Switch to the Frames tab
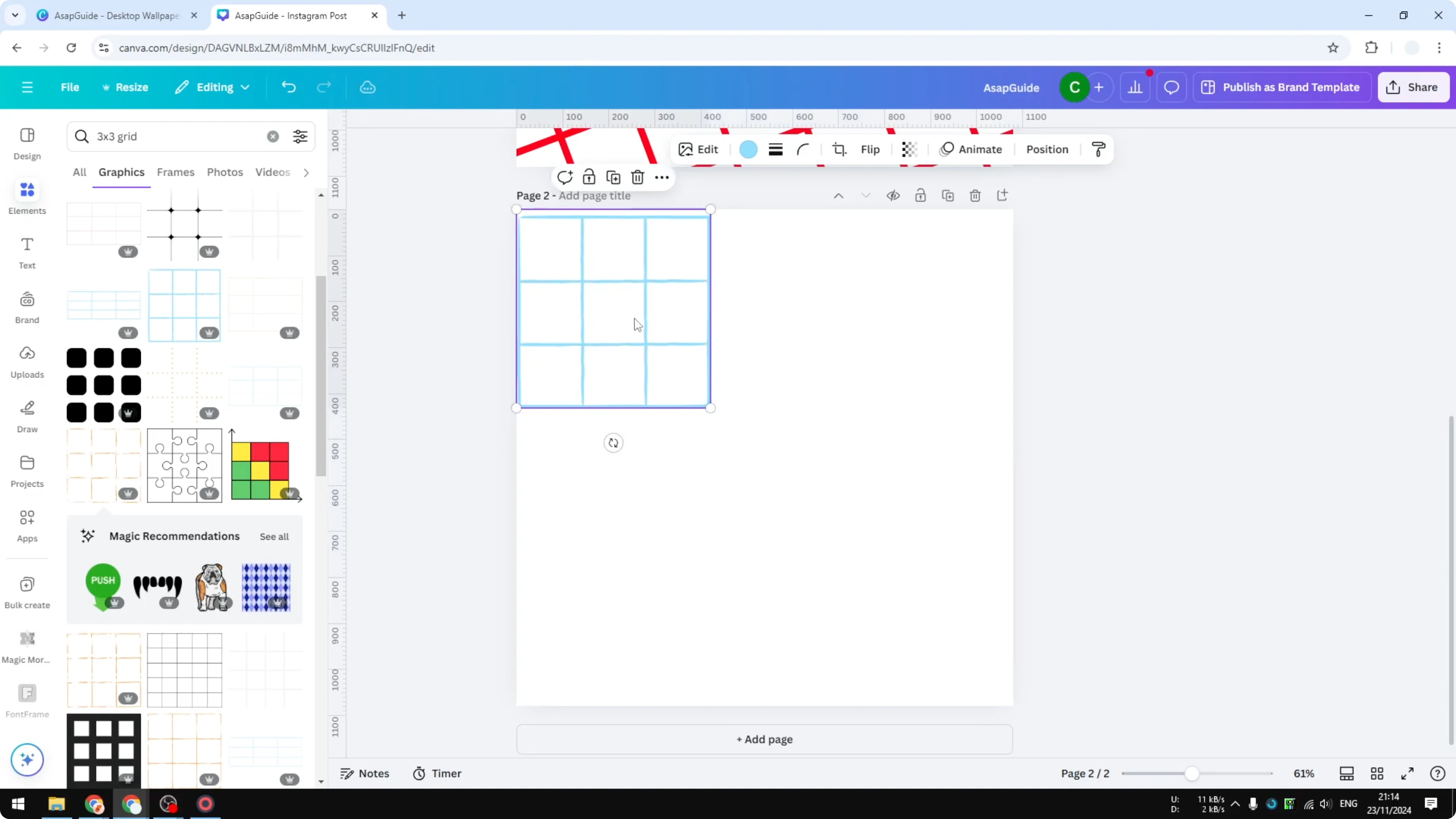 coord(176,173)
